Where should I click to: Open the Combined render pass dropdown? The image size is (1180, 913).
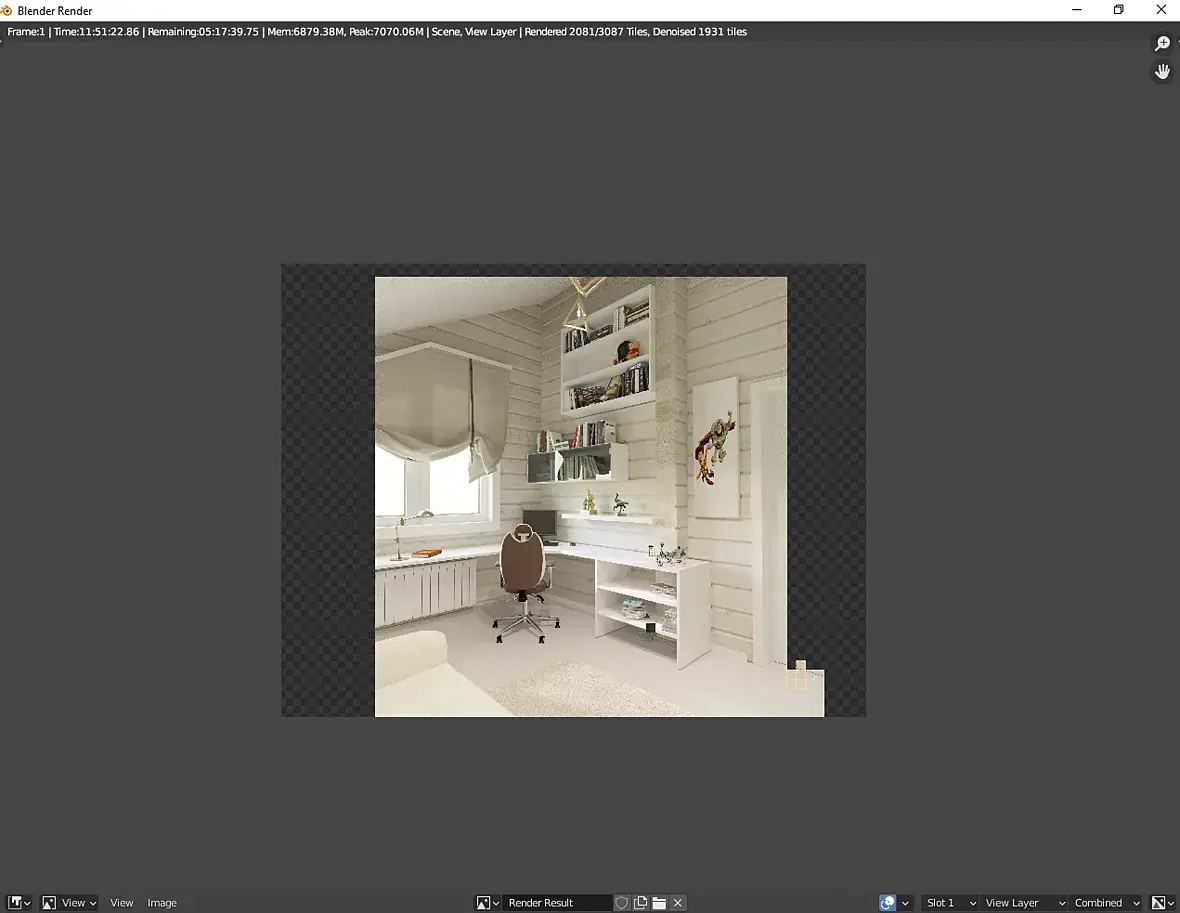1106,903
